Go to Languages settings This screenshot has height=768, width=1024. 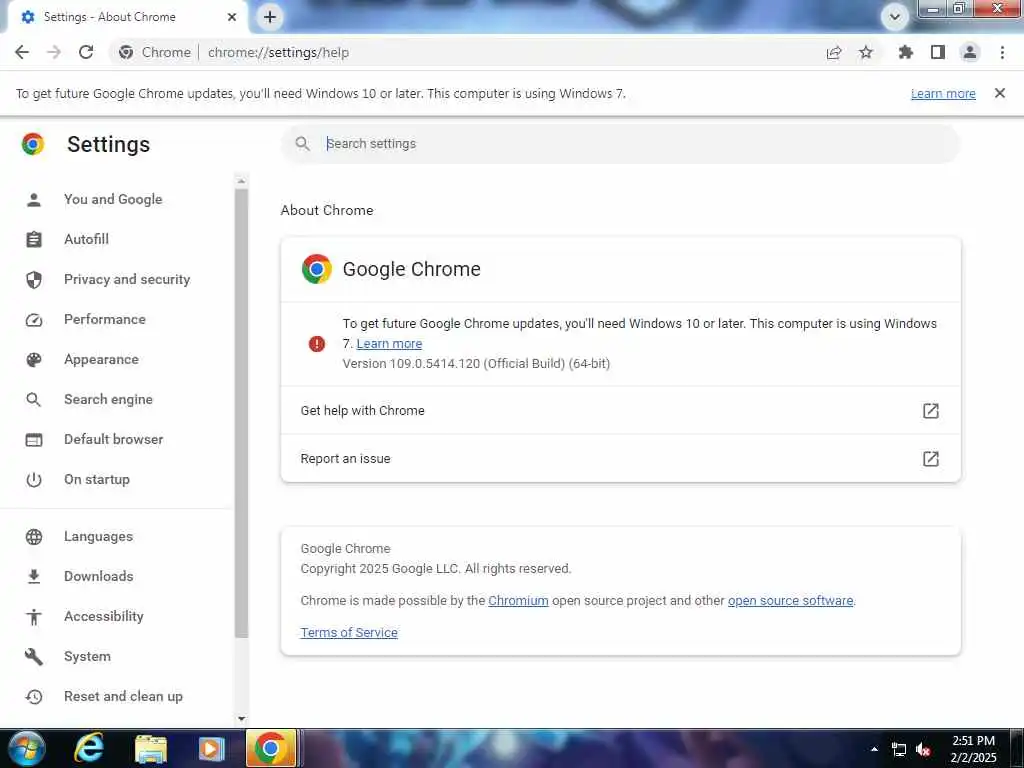(98, 536)
